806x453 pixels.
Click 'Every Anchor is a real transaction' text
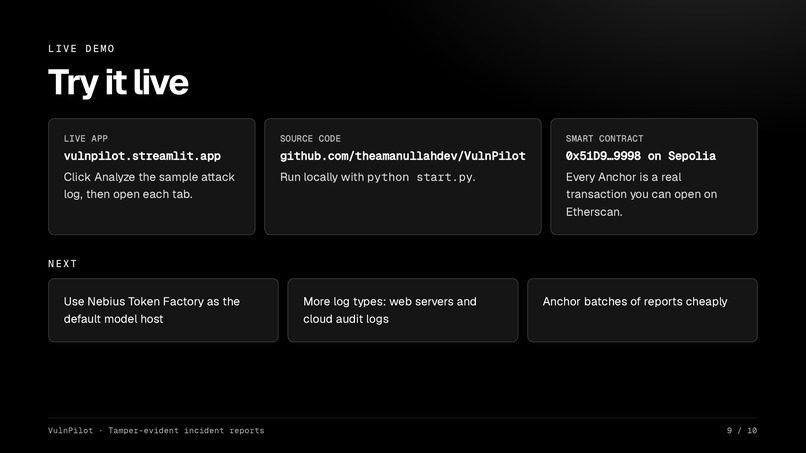click(x=641, y=194)
